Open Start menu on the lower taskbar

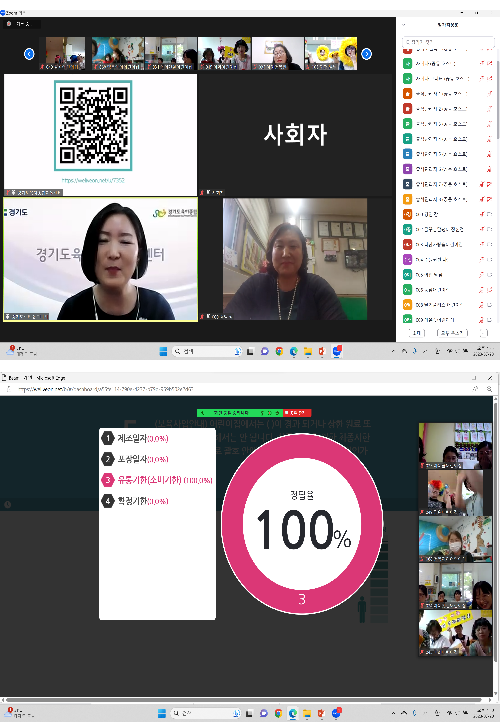coord(162,713)
